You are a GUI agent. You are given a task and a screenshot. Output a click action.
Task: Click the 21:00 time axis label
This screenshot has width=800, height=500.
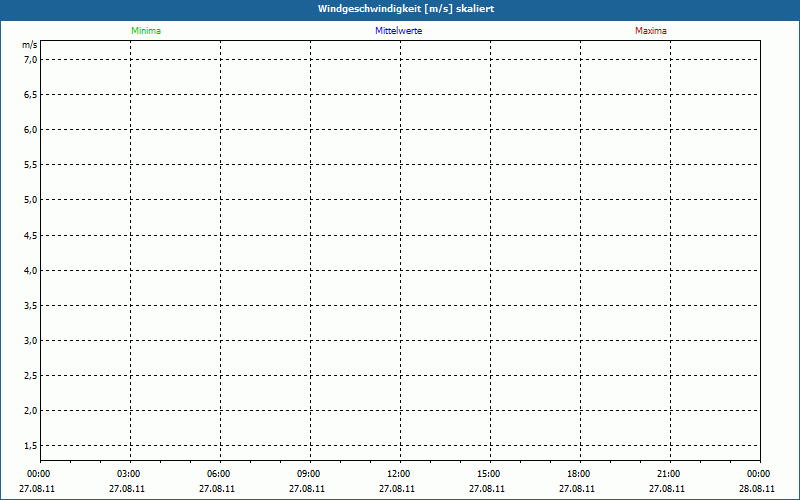[x=668, y=474]
